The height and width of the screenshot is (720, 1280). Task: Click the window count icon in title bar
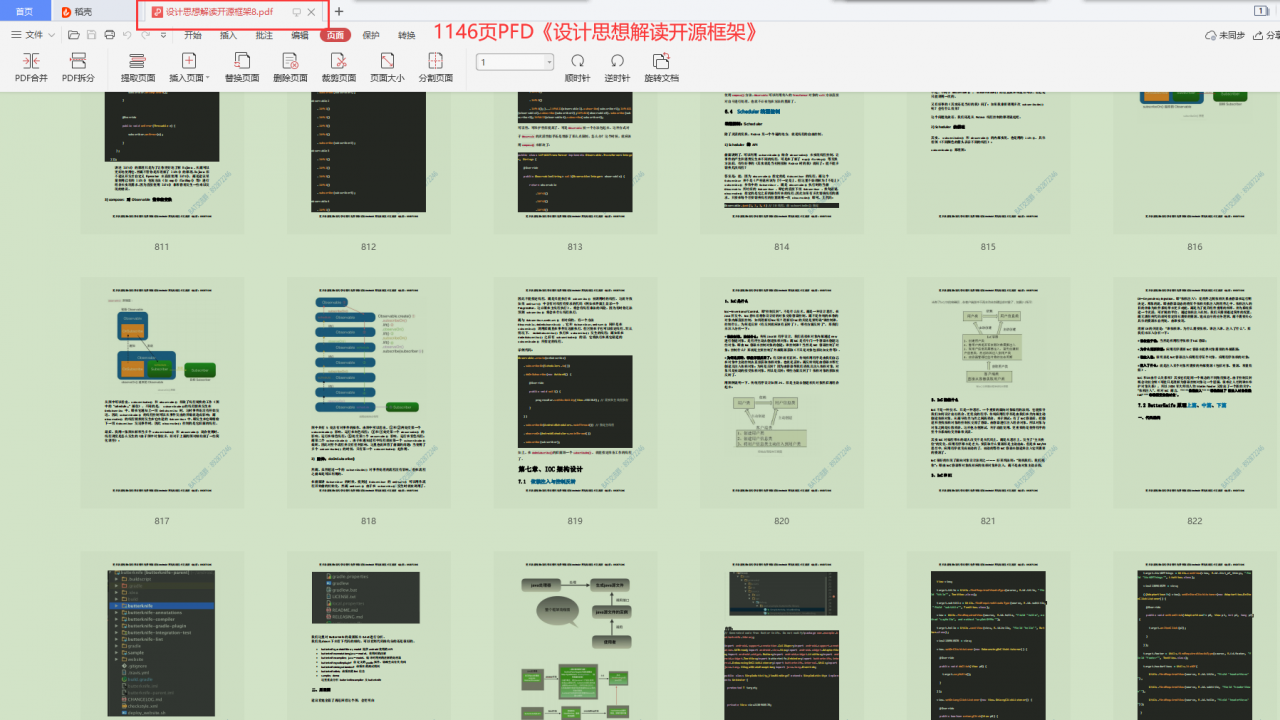point(1262,11)
